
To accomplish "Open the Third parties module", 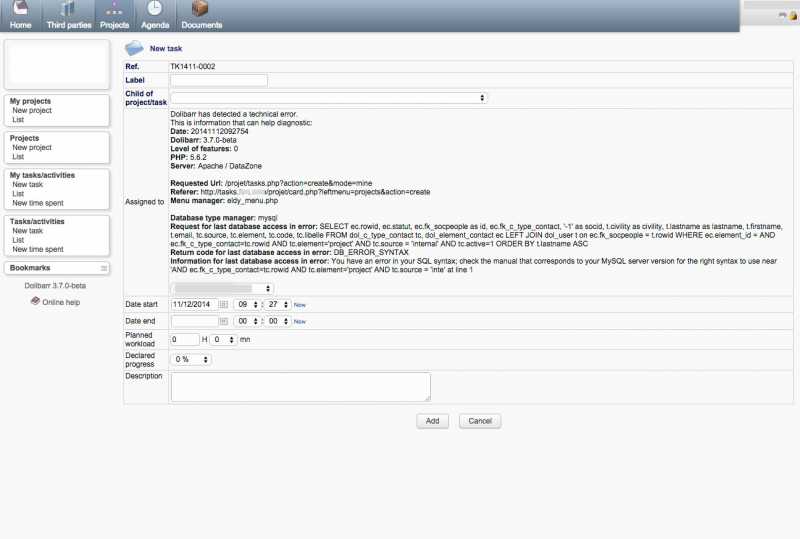I will click(68, 9).
